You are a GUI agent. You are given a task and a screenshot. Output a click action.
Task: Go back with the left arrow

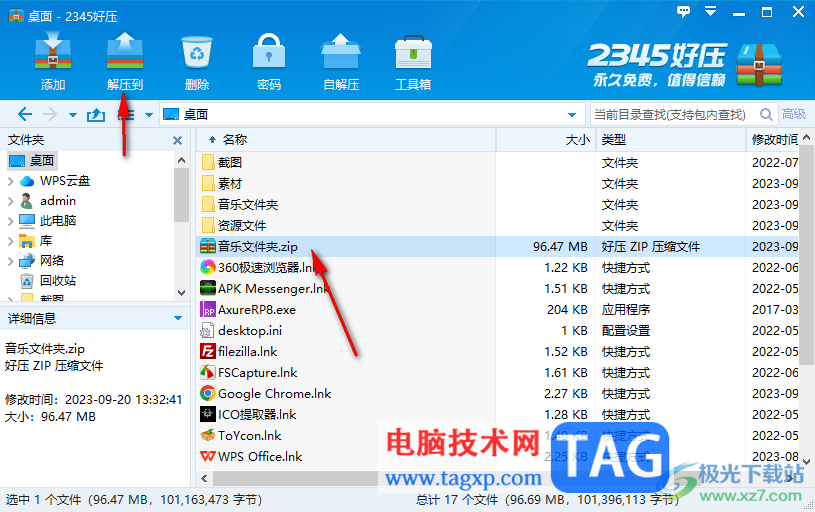24,114
